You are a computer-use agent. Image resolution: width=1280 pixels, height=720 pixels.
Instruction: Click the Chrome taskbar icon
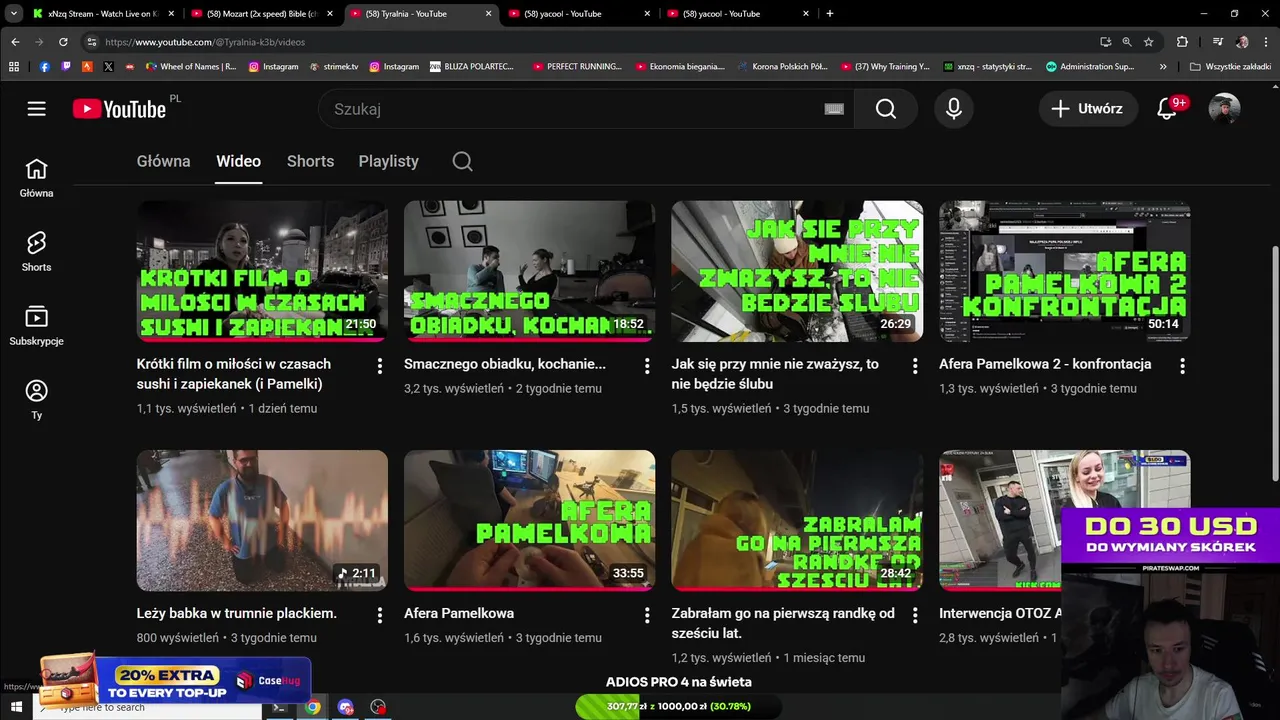pos(313,707)
